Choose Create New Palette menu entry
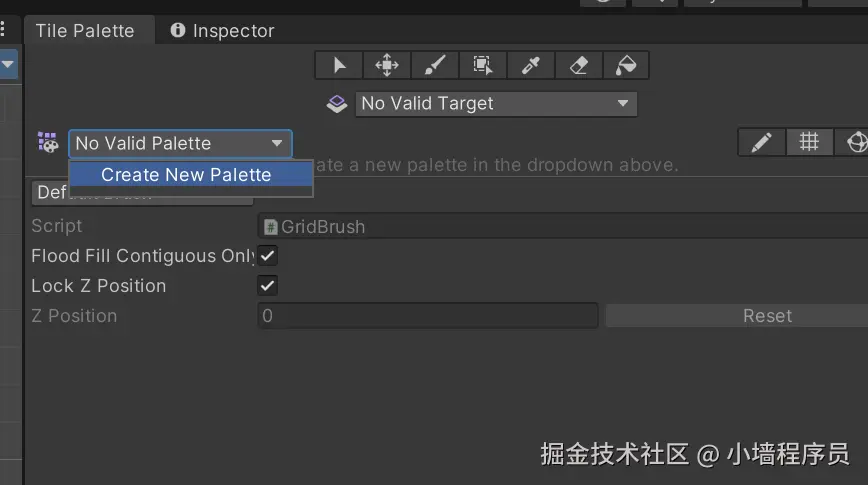The height and width of the screenshot is (485, 868). (186, 175)
